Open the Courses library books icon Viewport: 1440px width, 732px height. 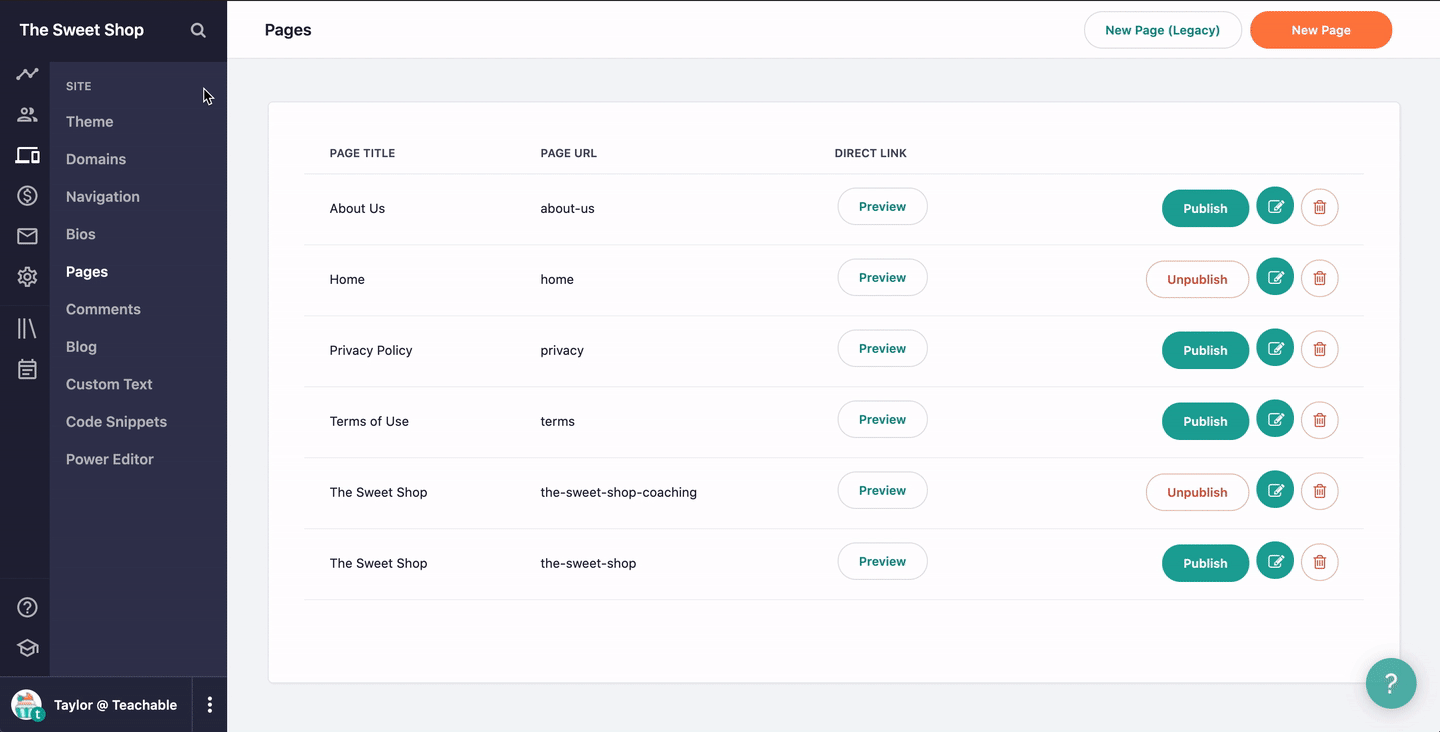click(27, 328)
